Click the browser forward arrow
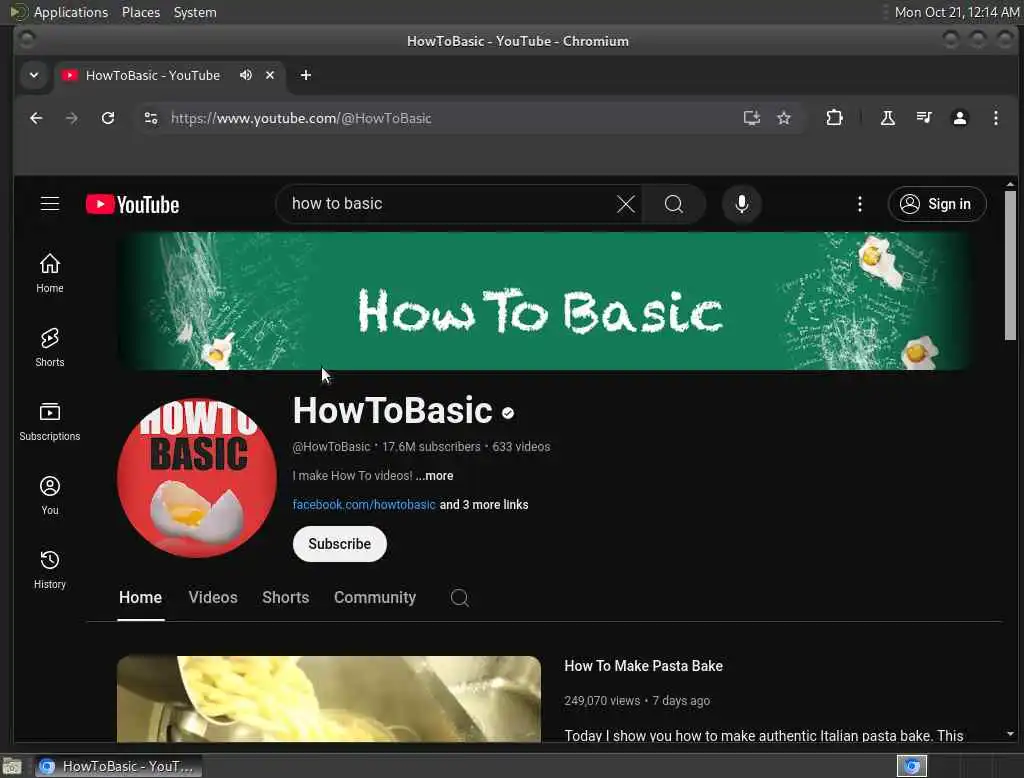This screenshot has width=1024, height=778. click(72, 118)
